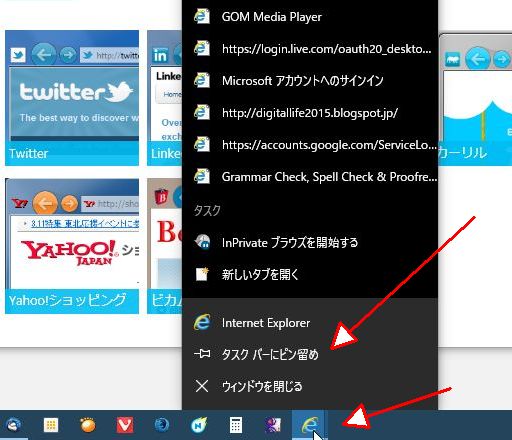The height and width of the screenshot is (440, 512).
Task: Click the IE page icon beside GOM Media Player
Action: (202, 16)
